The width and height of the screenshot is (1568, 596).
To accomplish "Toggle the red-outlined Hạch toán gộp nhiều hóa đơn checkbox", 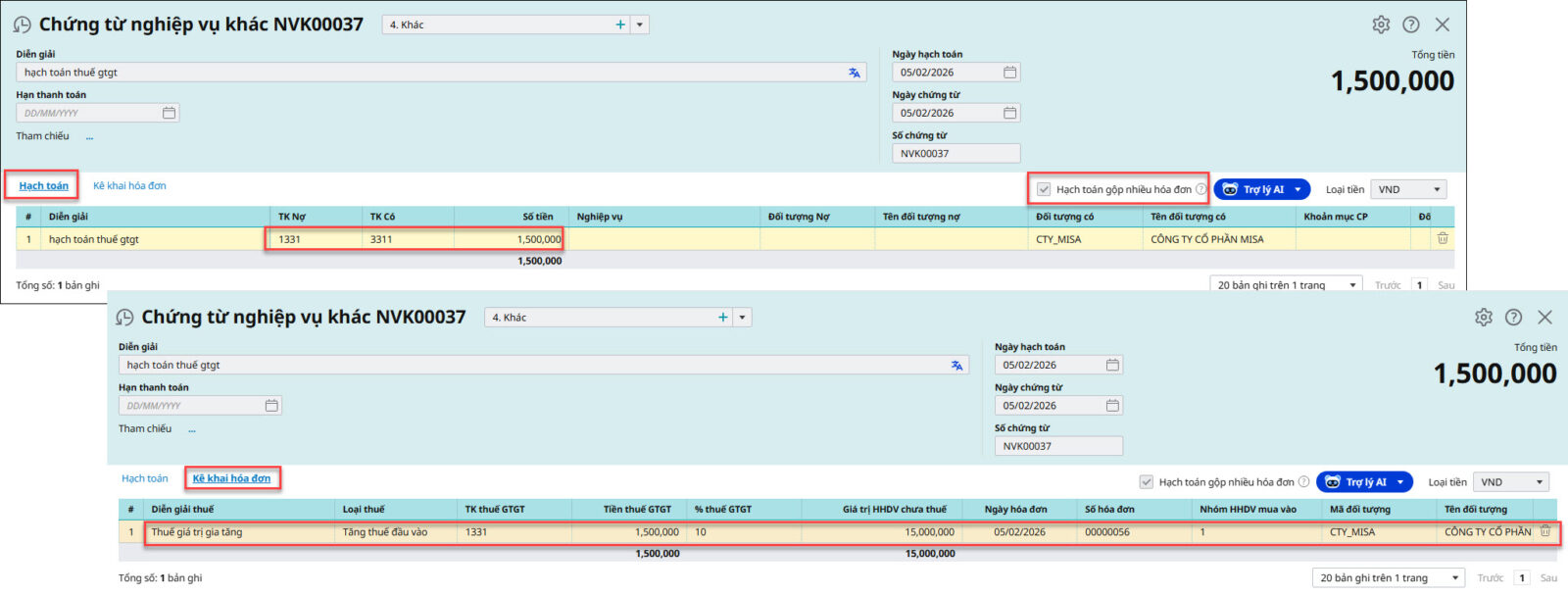I will [1044, 189].
